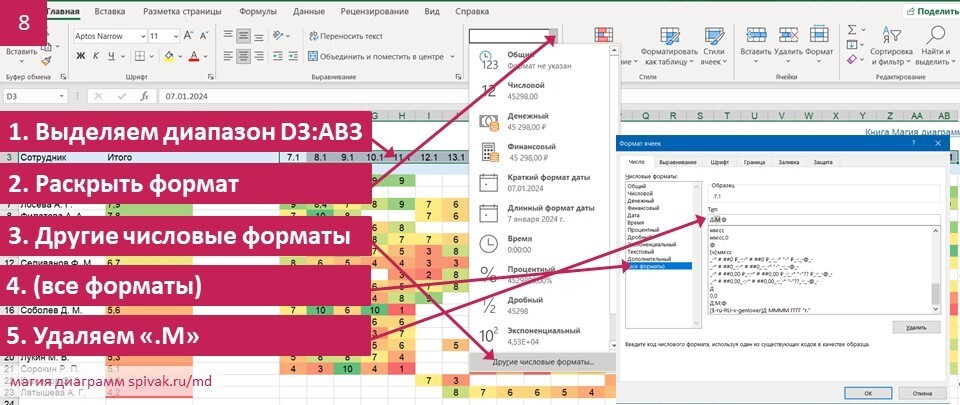Open Найти и выделить magnifier
This screenshot has height=405, width=960.
click(x=935, y=46)
